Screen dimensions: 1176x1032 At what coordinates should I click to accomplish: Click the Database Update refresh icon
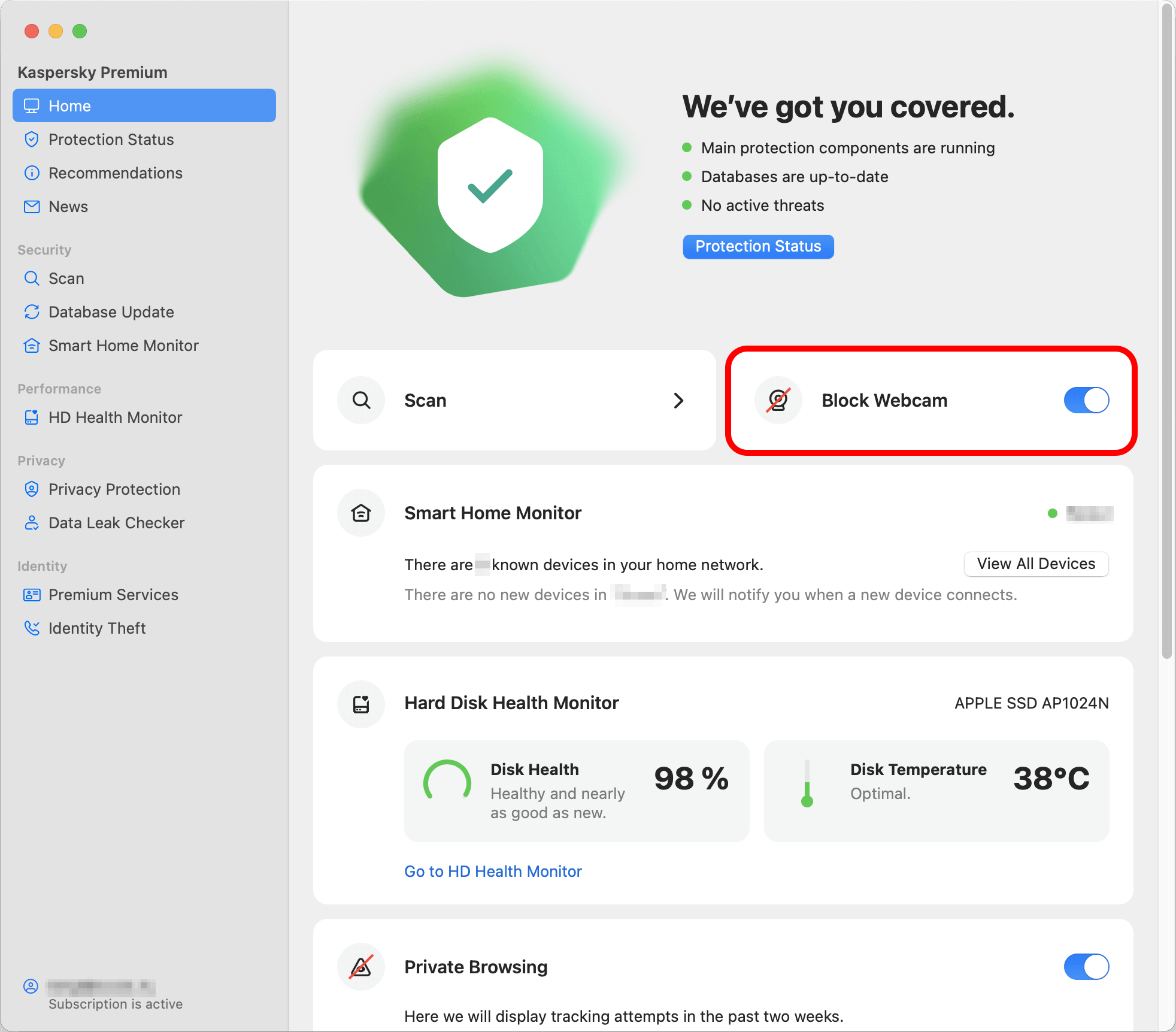[31, 312]
